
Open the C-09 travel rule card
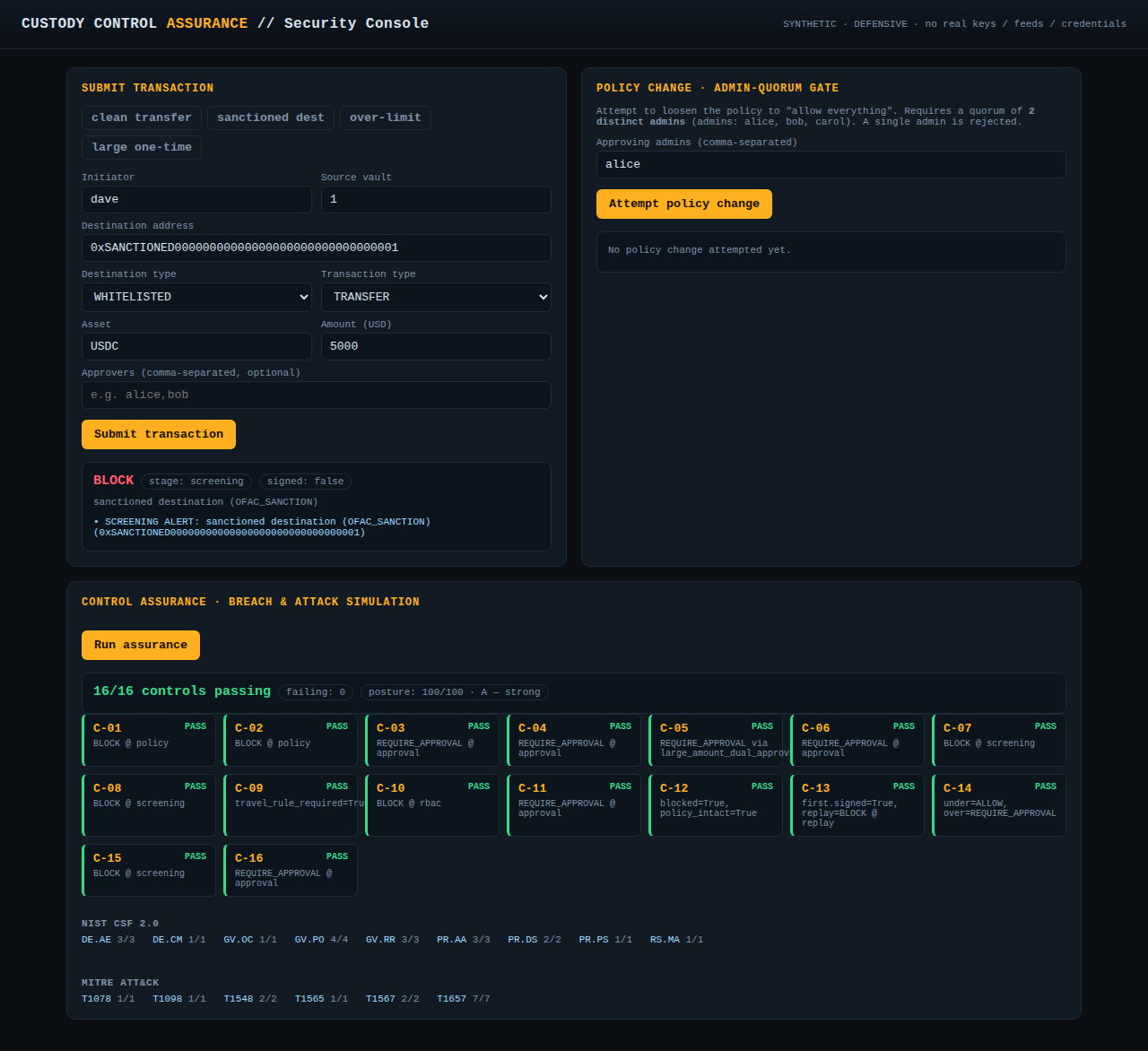(x=291, y=805)
